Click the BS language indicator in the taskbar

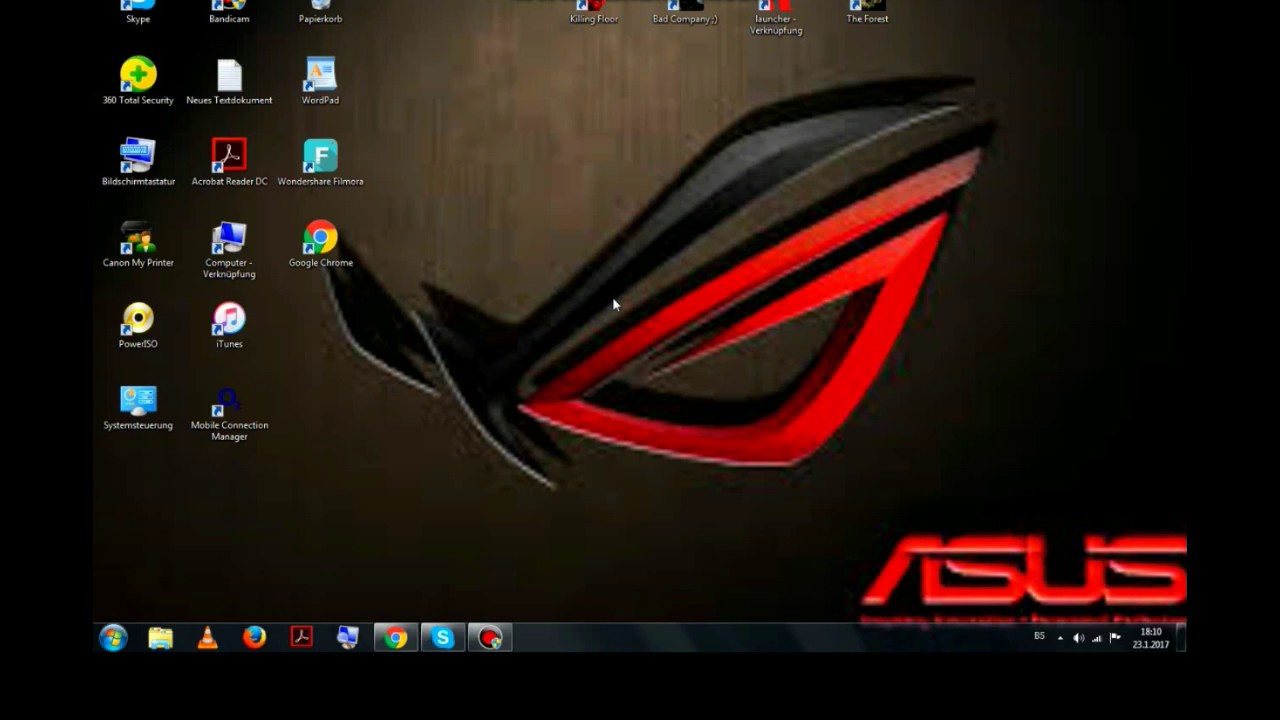pyautogui.click(x=1039, y=636)
